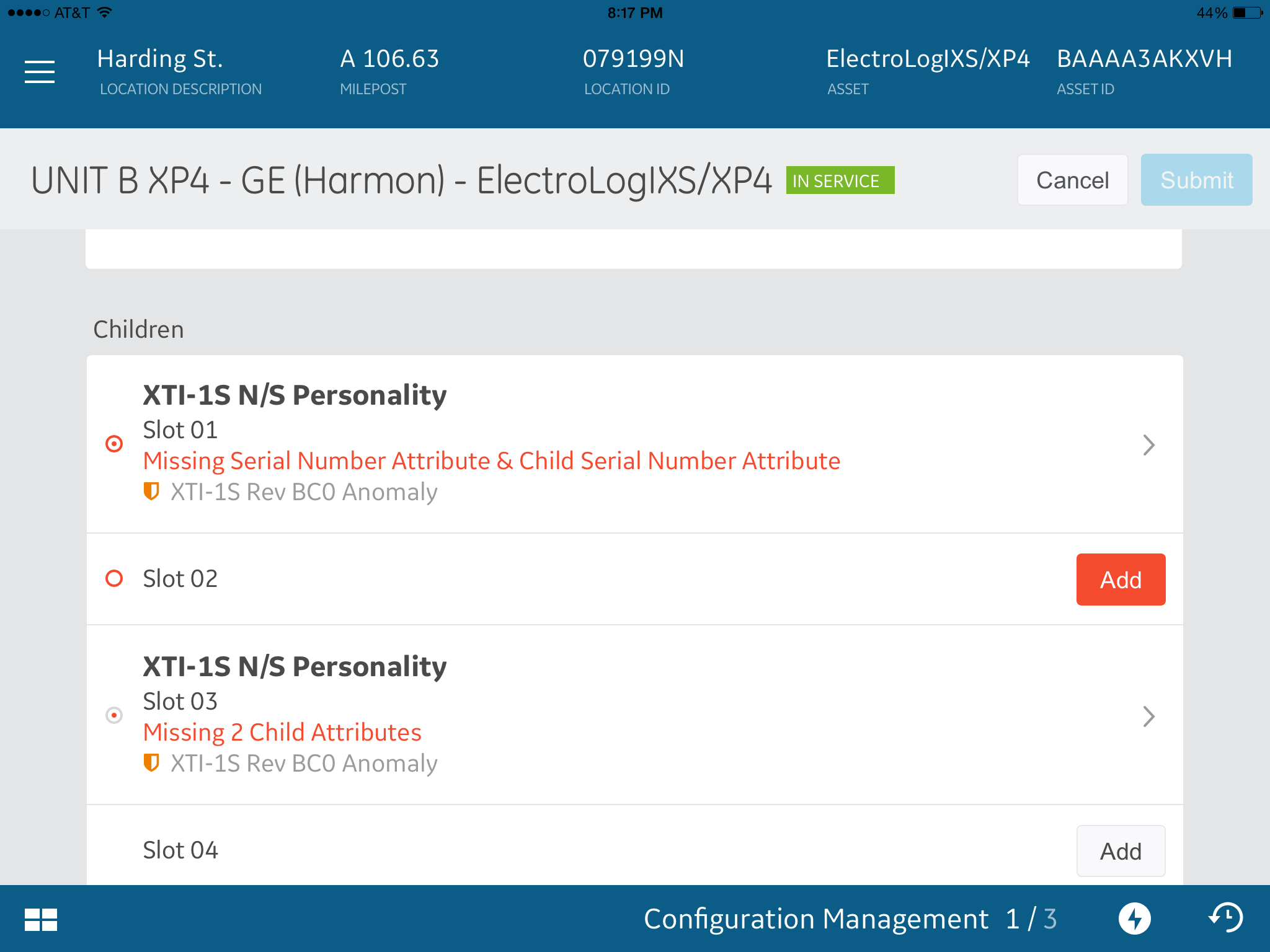The image size is (1270, 952).
Task: Tap the IN SERVICE status badge
Action: click(x=840, y=180)
